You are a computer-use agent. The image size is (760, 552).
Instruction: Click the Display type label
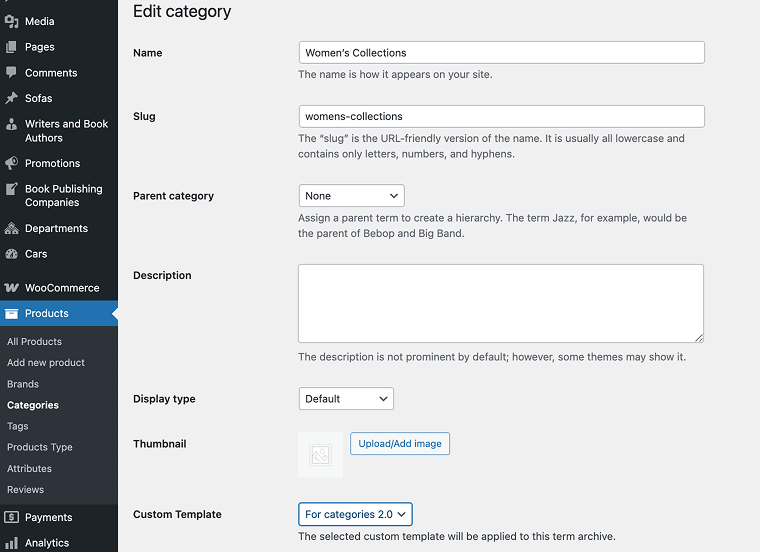pos(164,399)
